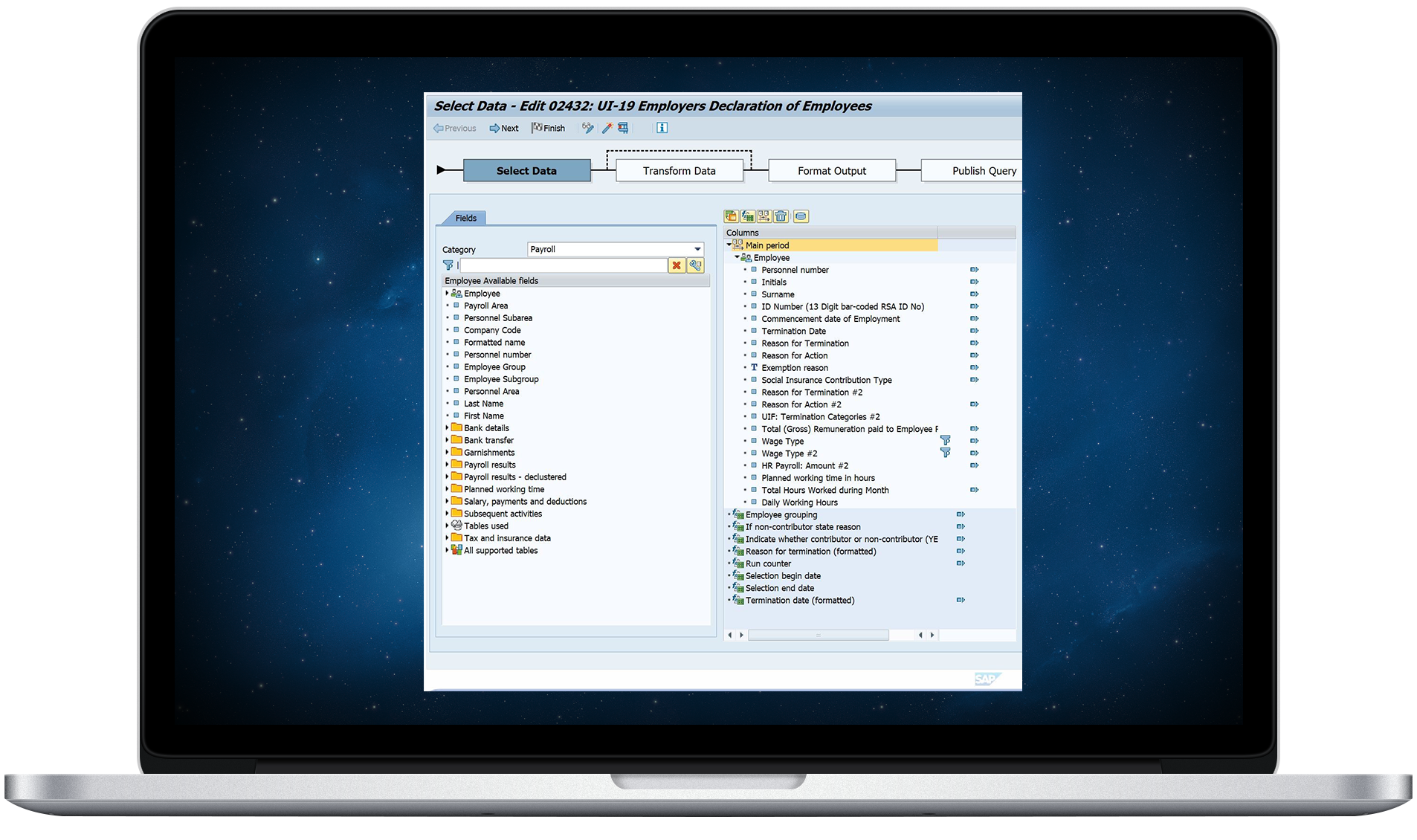Viewport: 1417px width, 840px height.
Task: Go to the Format Output step
Action: (831, 170)
